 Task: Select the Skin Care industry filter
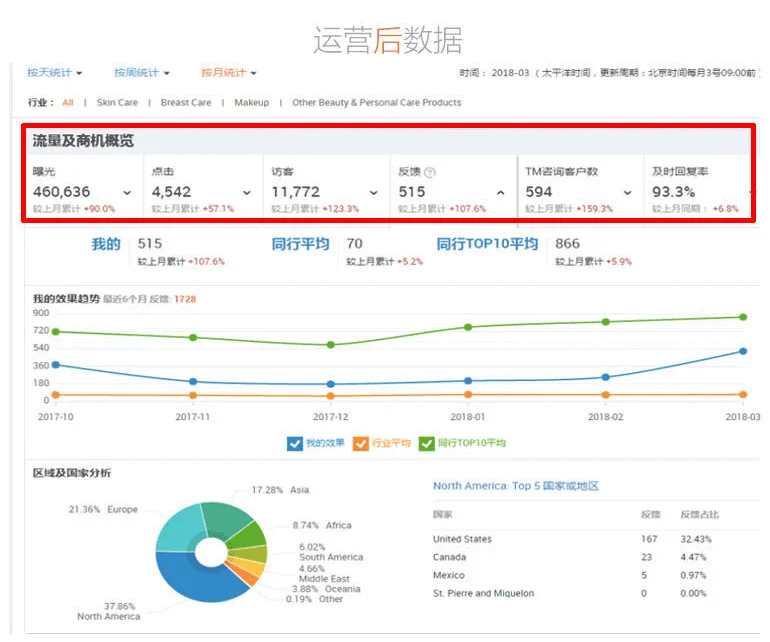(117, 102)
